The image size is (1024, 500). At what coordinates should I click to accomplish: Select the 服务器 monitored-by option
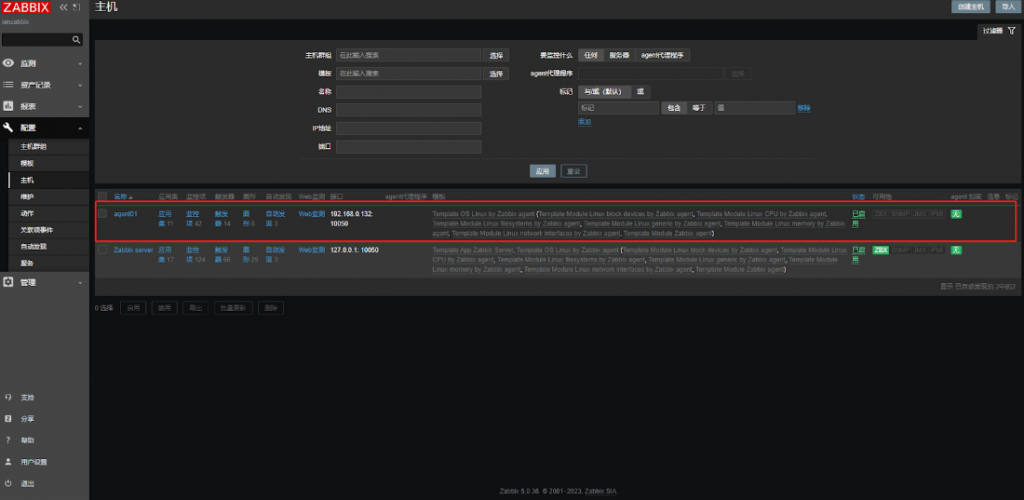pyautogui.click(x=619, y=55)
